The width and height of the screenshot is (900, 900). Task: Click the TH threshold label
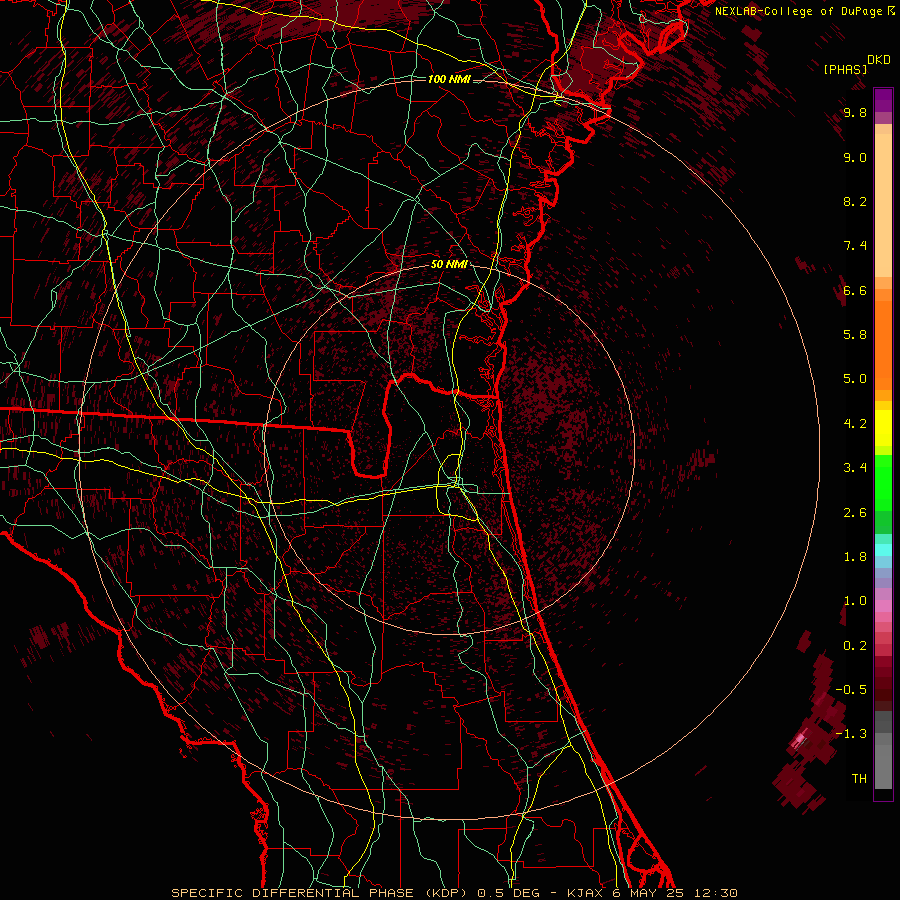click(859, 779)
